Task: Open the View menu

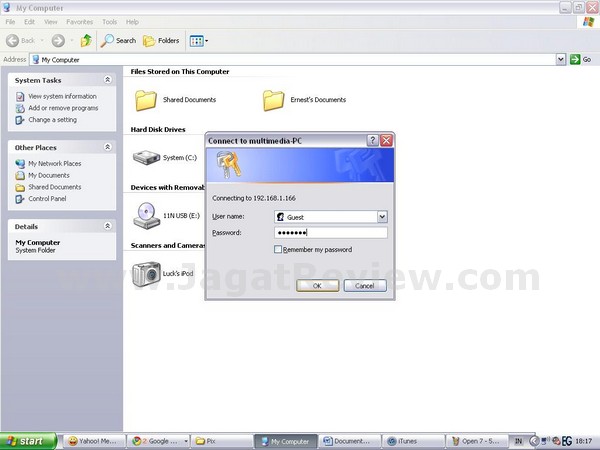Action: (51, 22)
